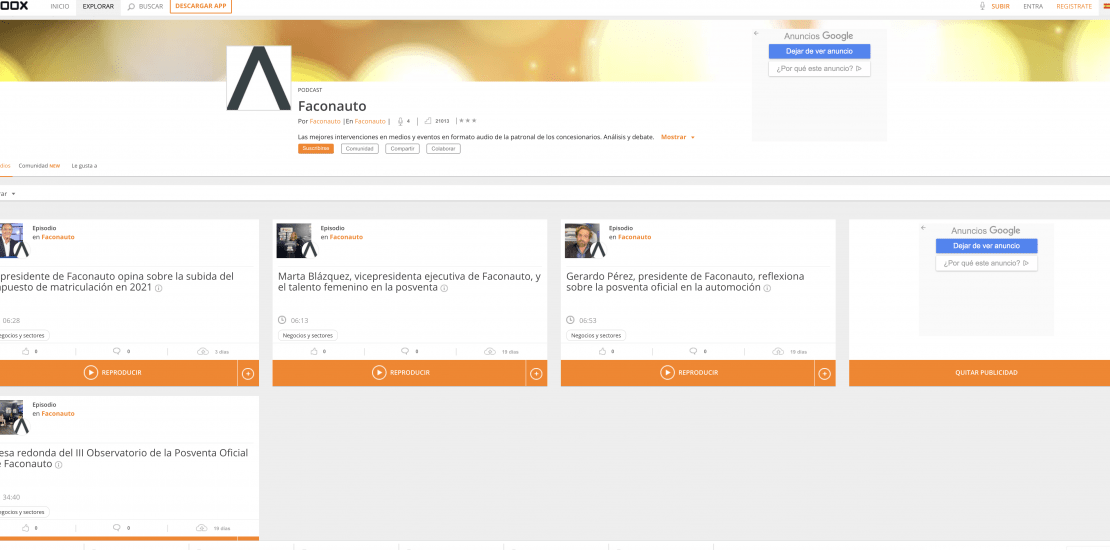Open Faconauto link in Gerardo Pérez card

coord(634,237)
